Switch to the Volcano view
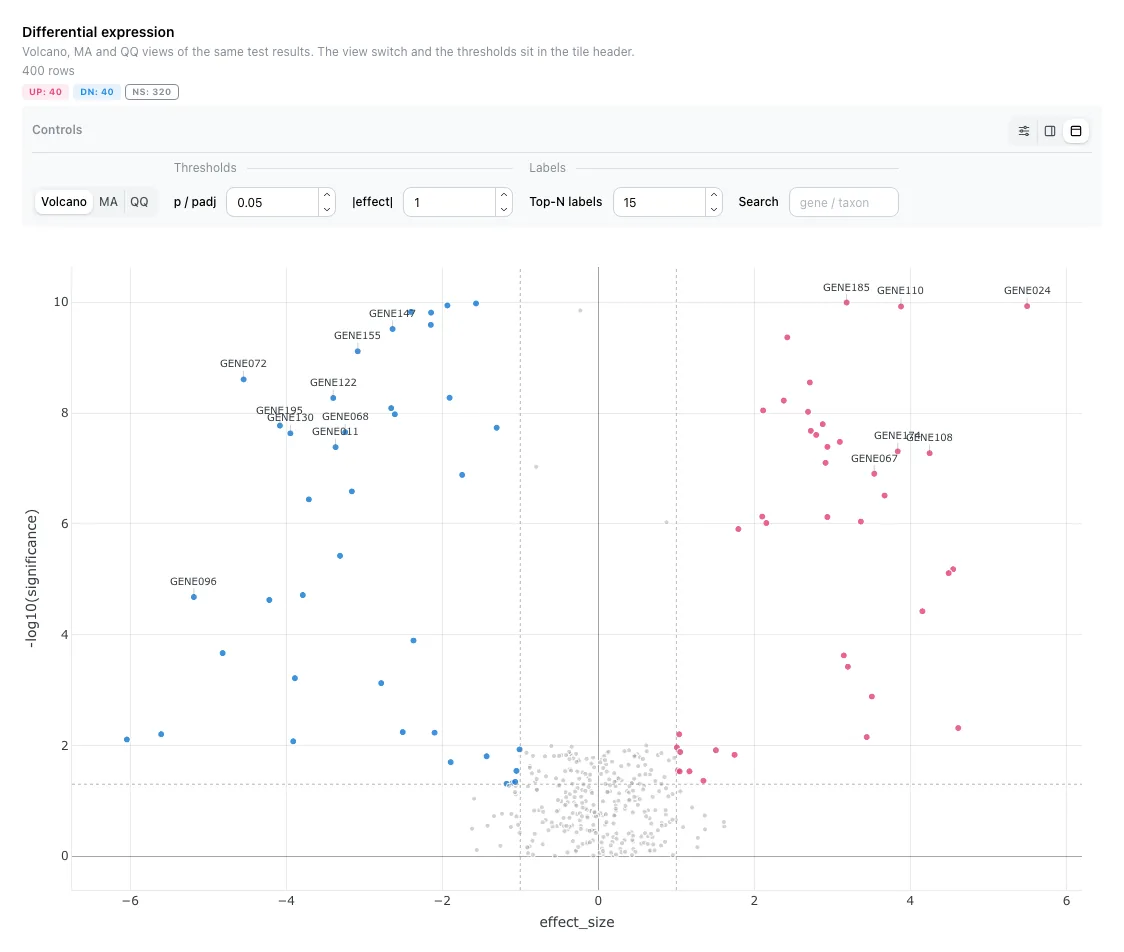The height and width of the screenshot is (952, 1124). click(64, 201)
